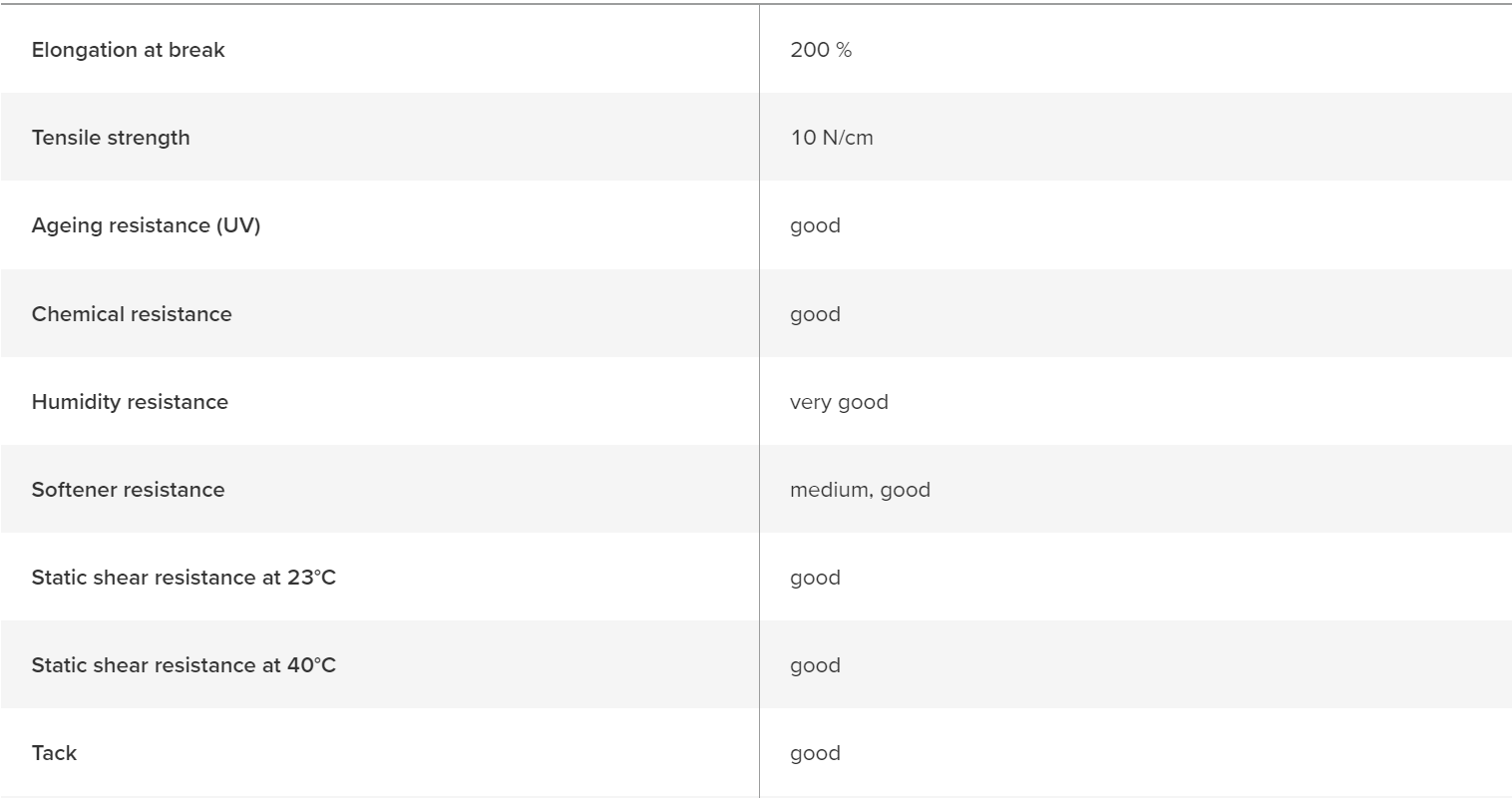The width and height of the screenshot is (1512, 798).
Task: Select the Chemical resistance label
Action: [x=132, y=313]
